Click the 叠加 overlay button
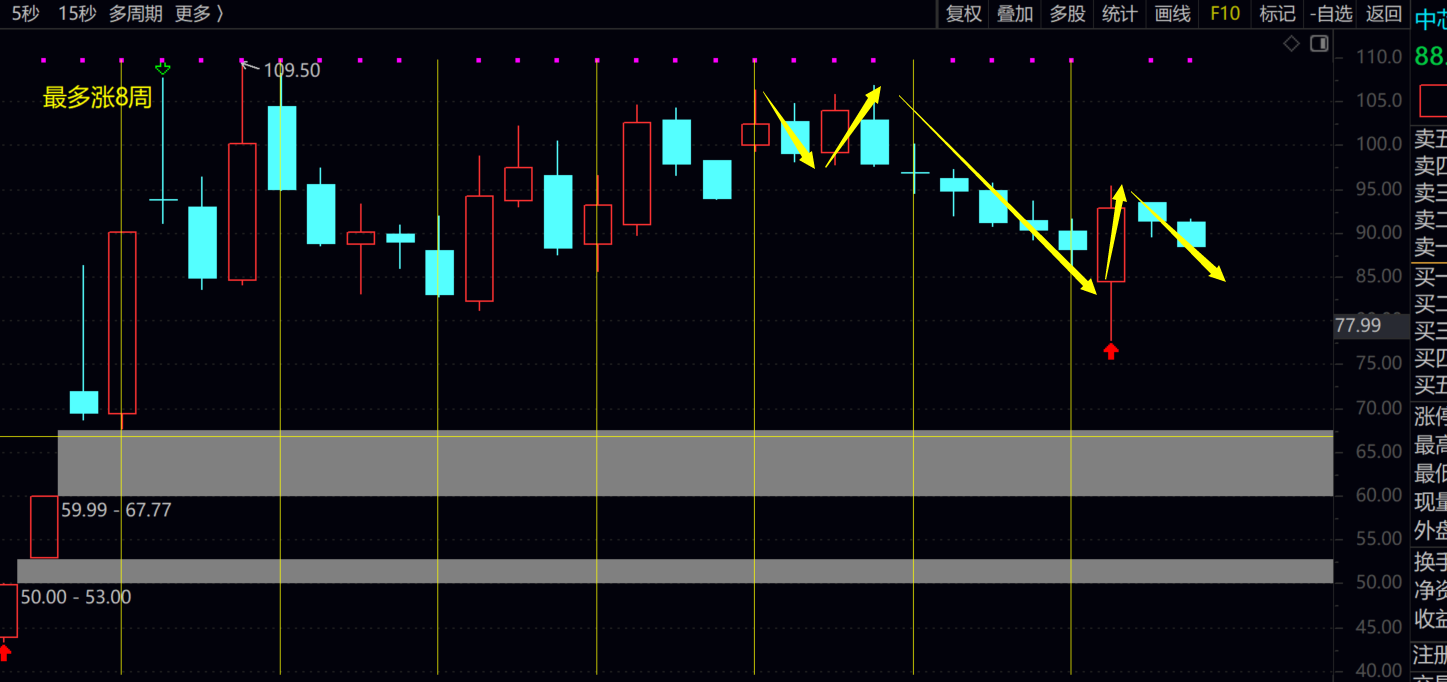The image size is (1447, 682). point(1015,13)
